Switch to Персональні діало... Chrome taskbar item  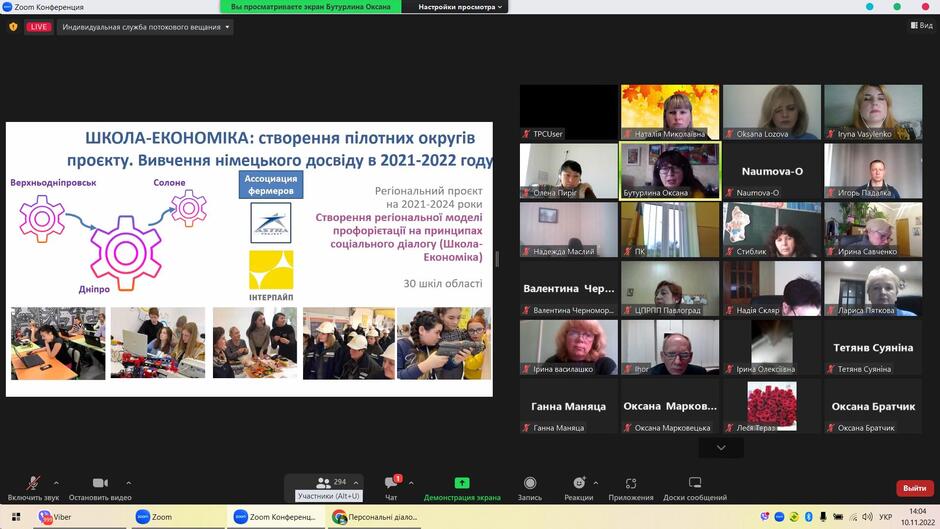(x=375, y=517)
